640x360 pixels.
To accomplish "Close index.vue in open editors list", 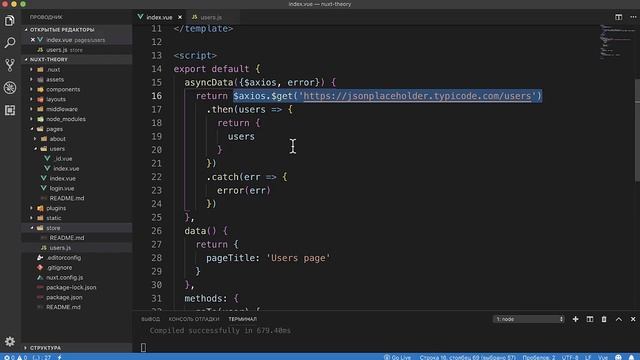I will [x=33, y=40].
